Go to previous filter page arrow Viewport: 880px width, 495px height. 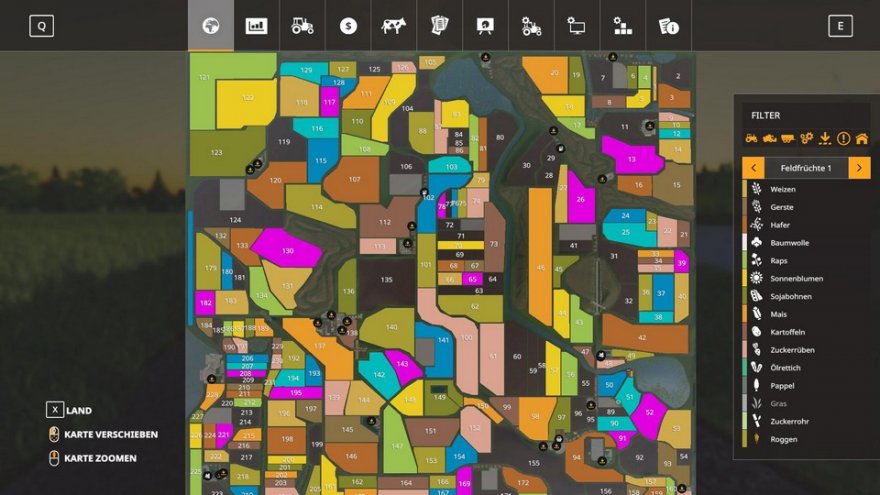click(x=752, y=168)
